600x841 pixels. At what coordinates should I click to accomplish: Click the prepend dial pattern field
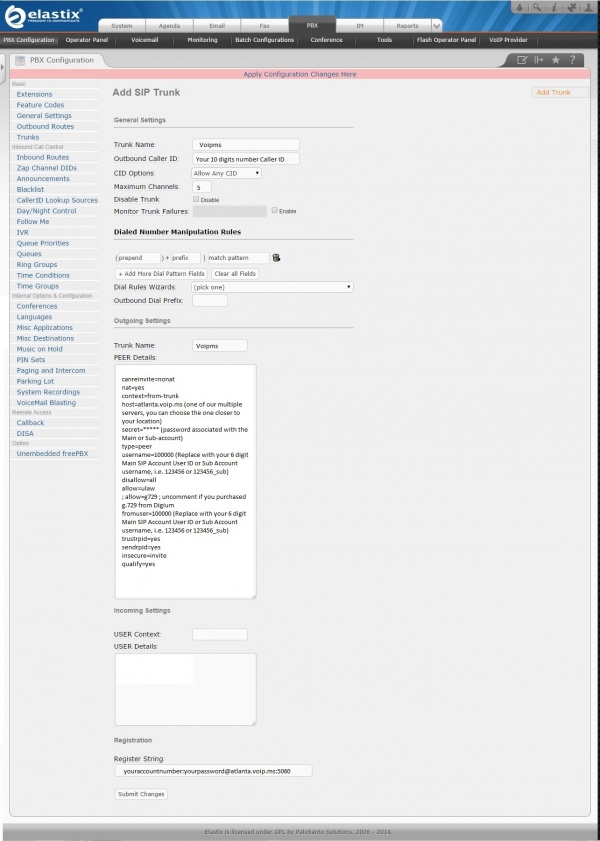138,258
